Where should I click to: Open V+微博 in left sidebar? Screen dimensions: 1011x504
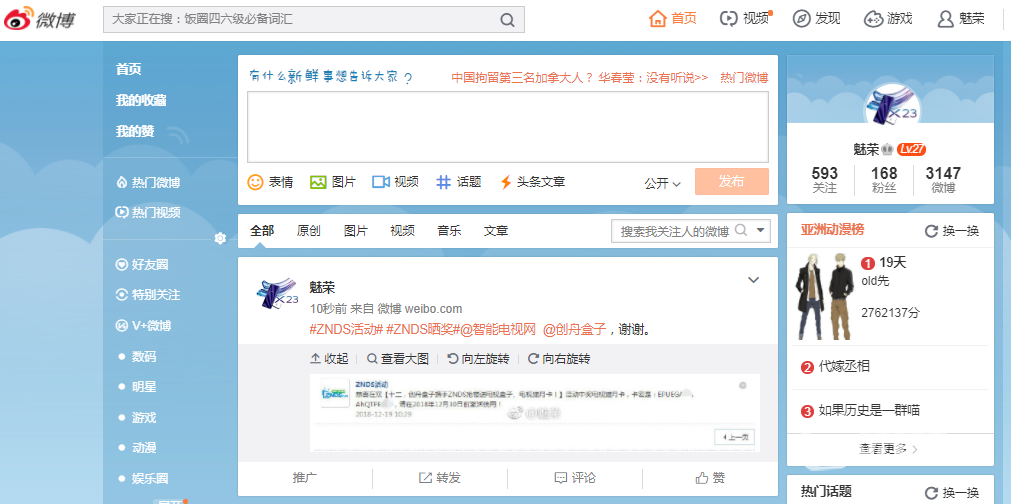[x=143, y=326]
